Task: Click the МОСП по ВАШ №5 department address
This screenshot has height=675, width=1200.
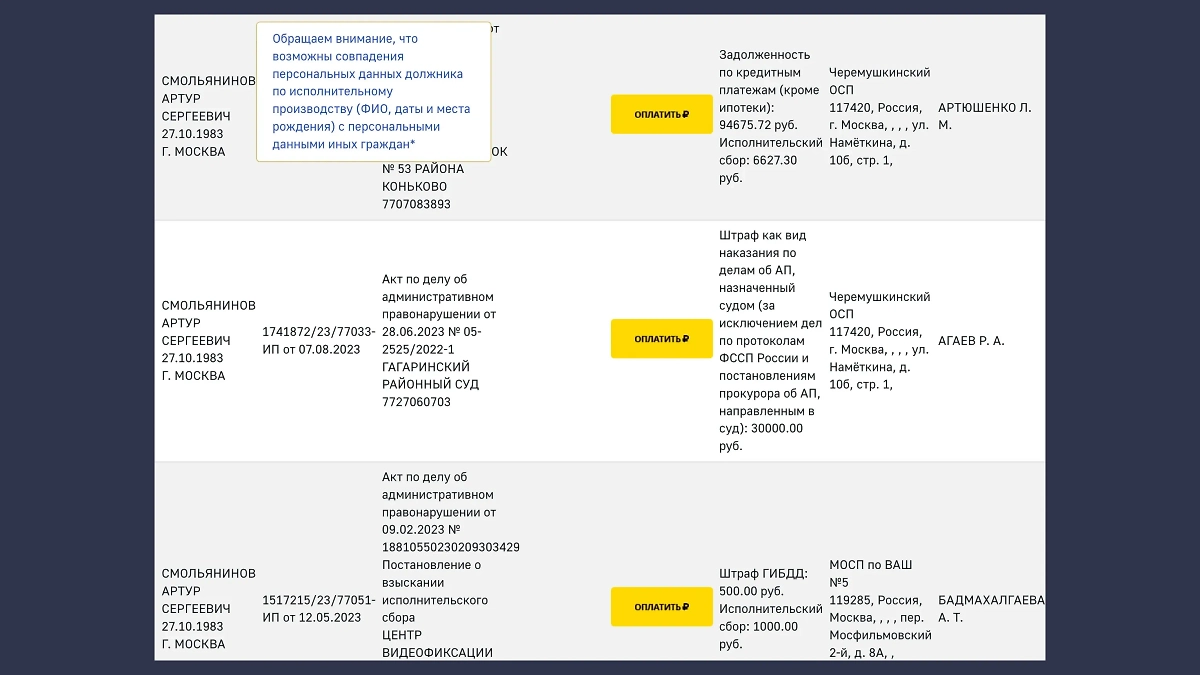Action: pos(879,608)
